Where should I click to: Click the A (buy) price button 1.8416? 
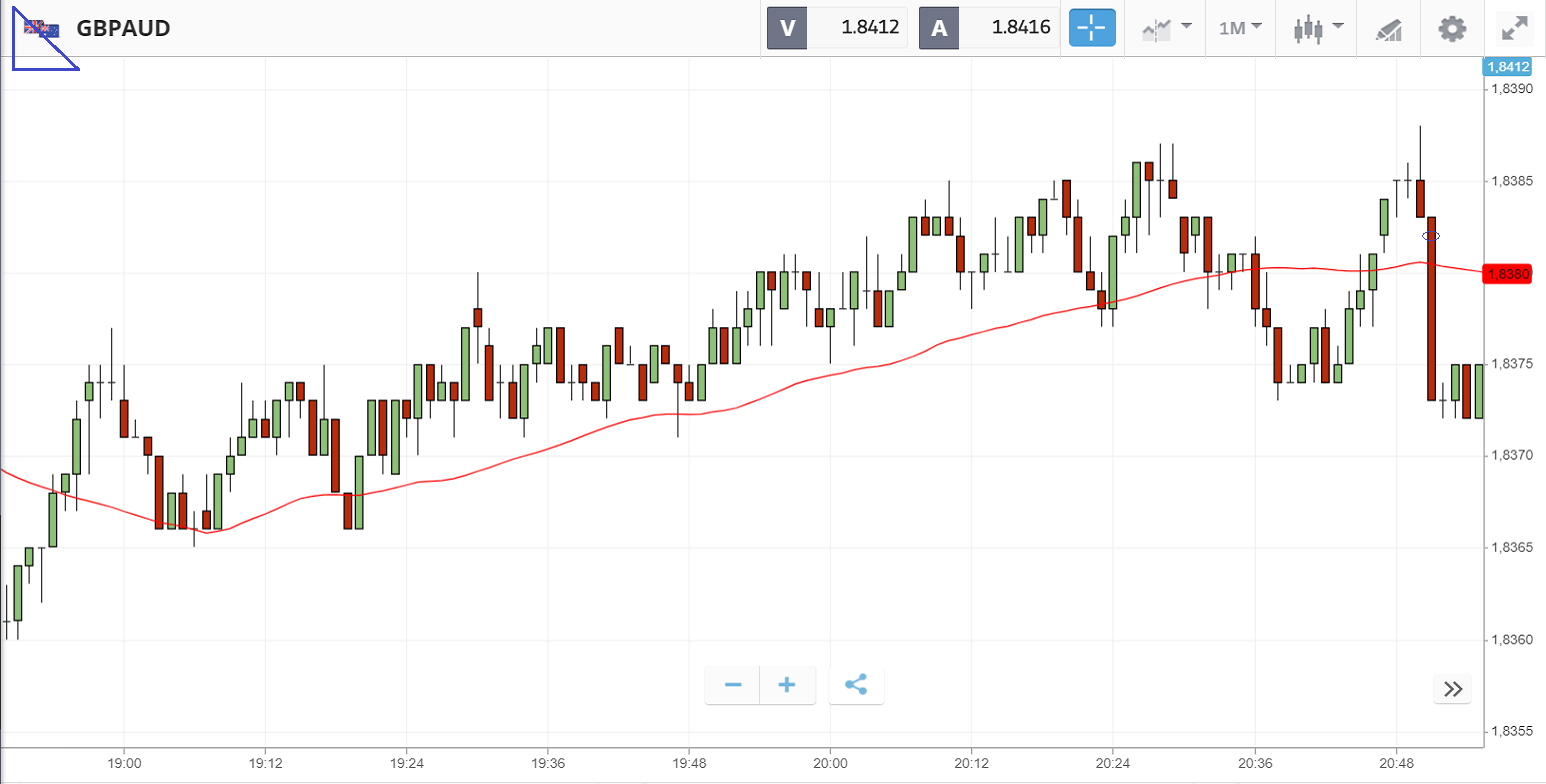(989, 28)
